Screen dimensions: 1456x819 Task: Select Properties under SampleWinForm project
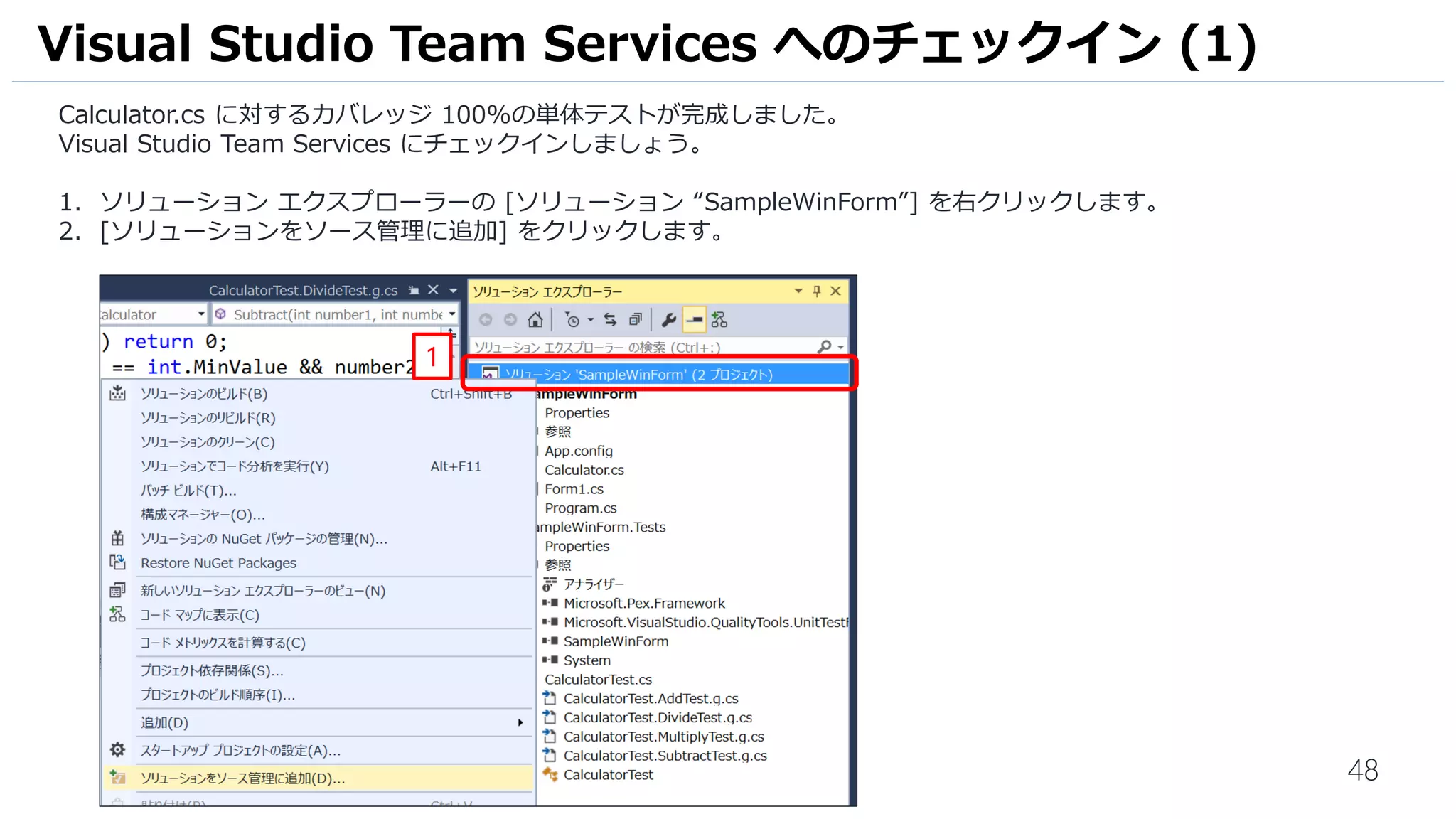pyautogui.click(x=577, y=413)
